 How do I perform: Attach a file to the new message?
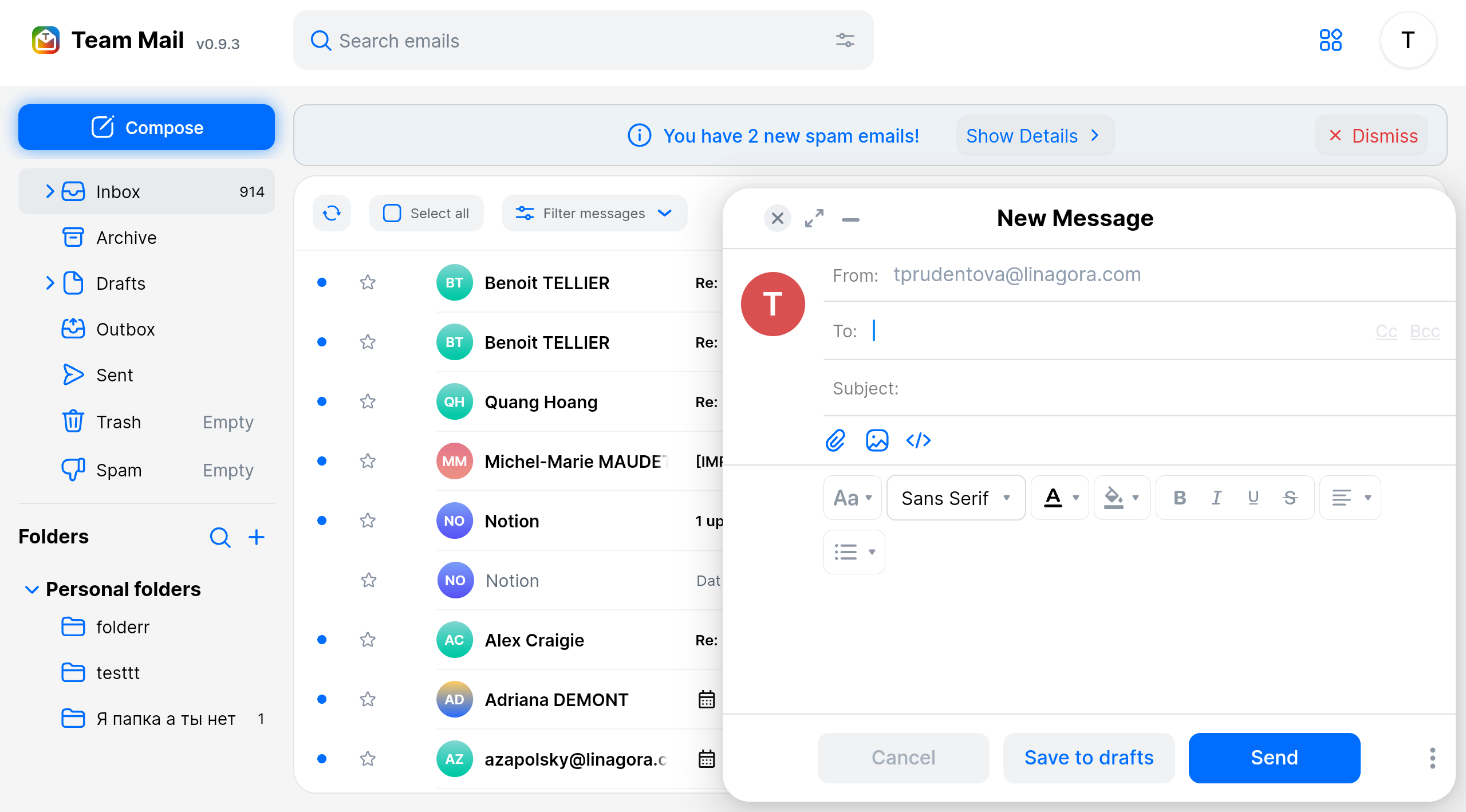836,440
